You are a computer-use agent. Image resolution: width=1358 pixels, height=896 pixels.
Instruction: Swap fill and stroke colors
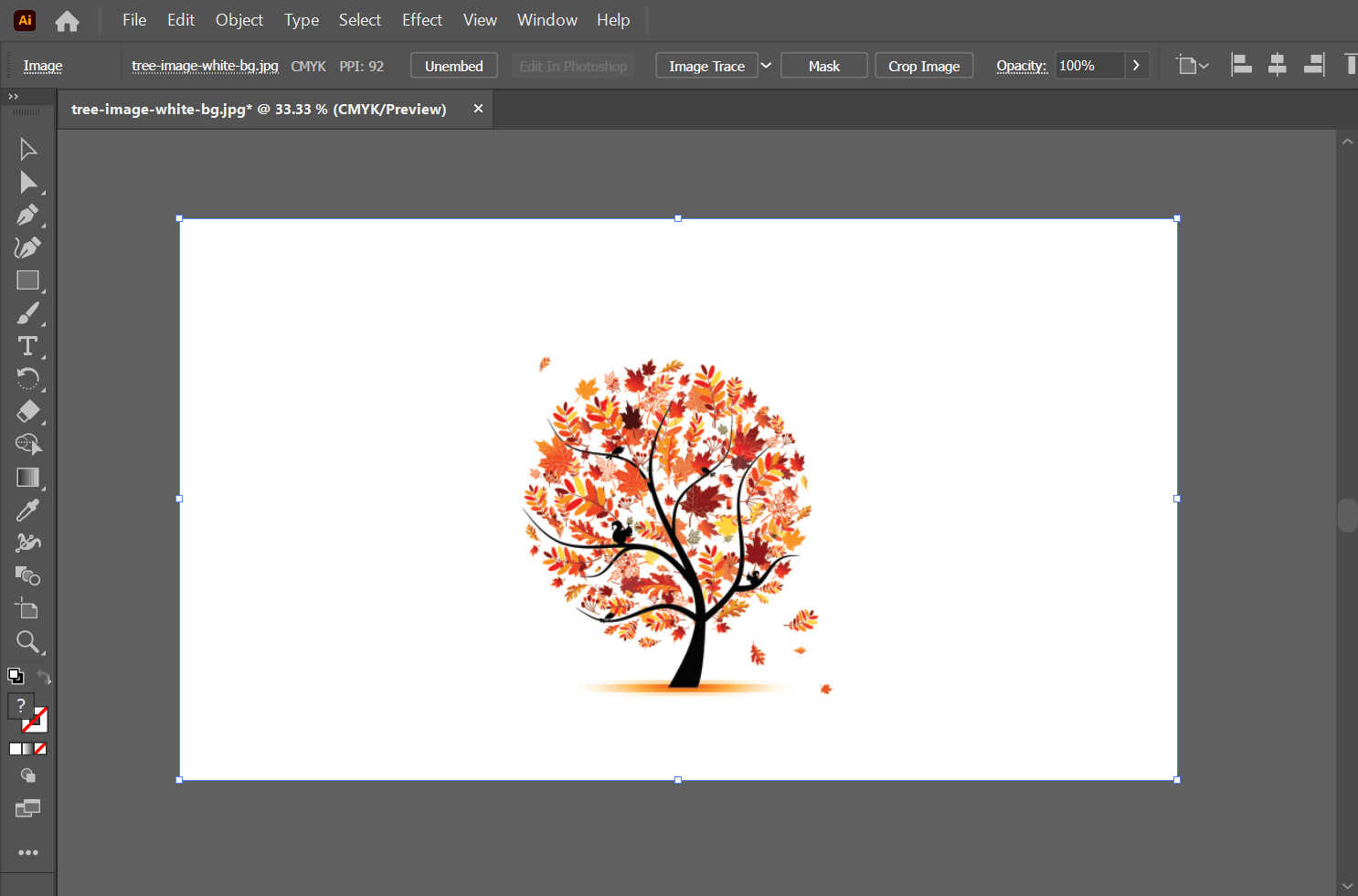click(x=44, y=677)
